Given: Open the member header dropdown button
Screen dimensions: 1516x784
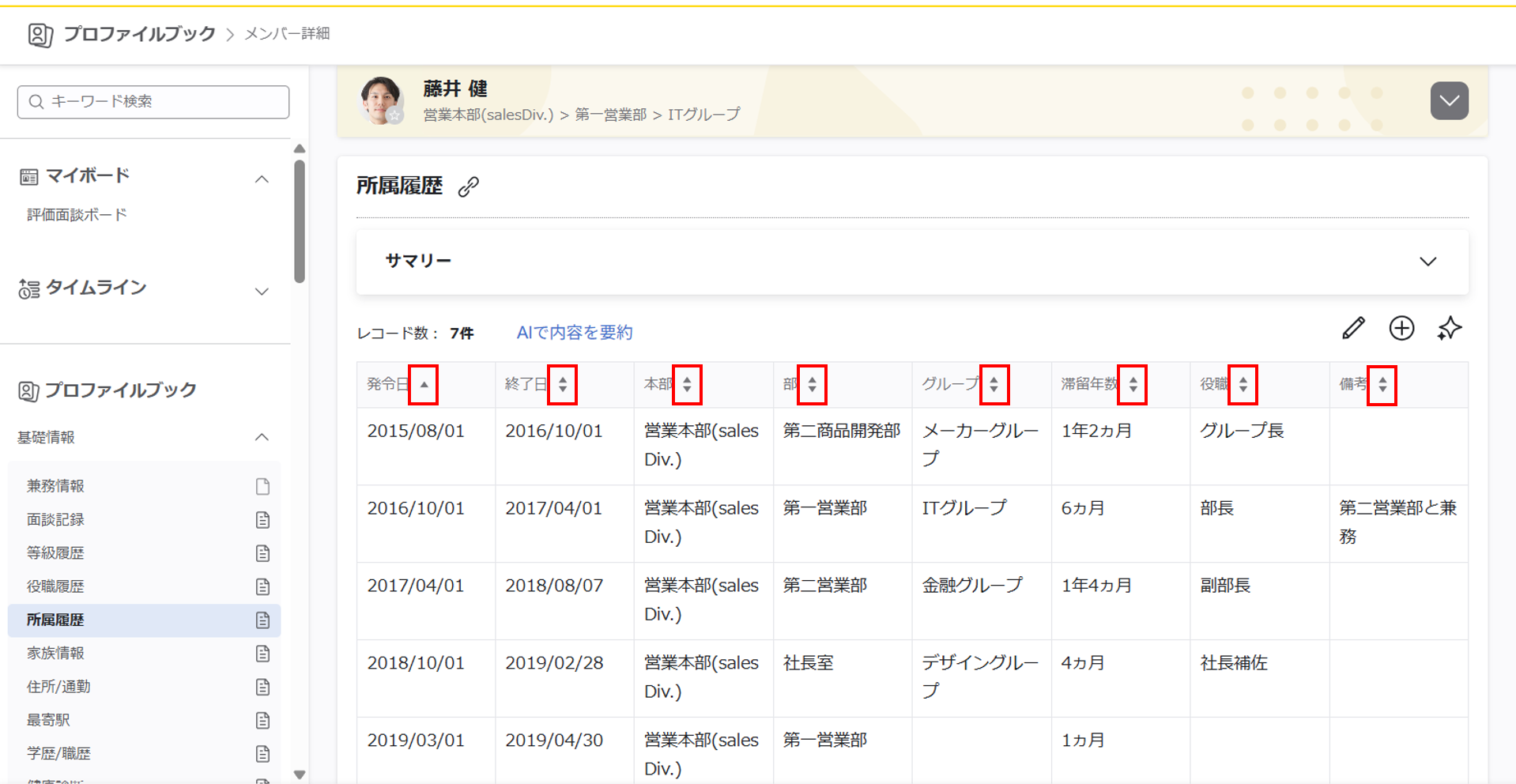Looking at the screenshot, I should pos(1449,101).
